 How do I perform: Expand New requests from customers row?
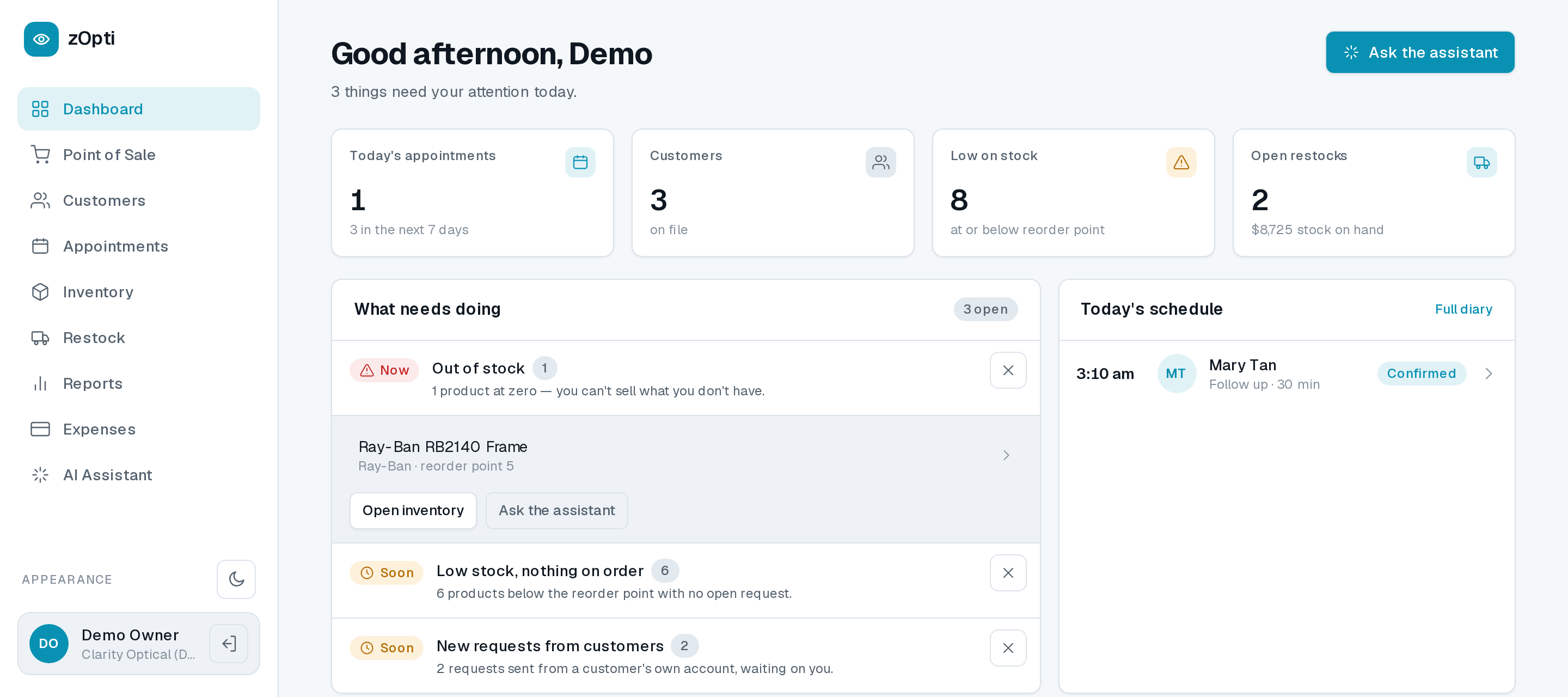click(686, 656)
